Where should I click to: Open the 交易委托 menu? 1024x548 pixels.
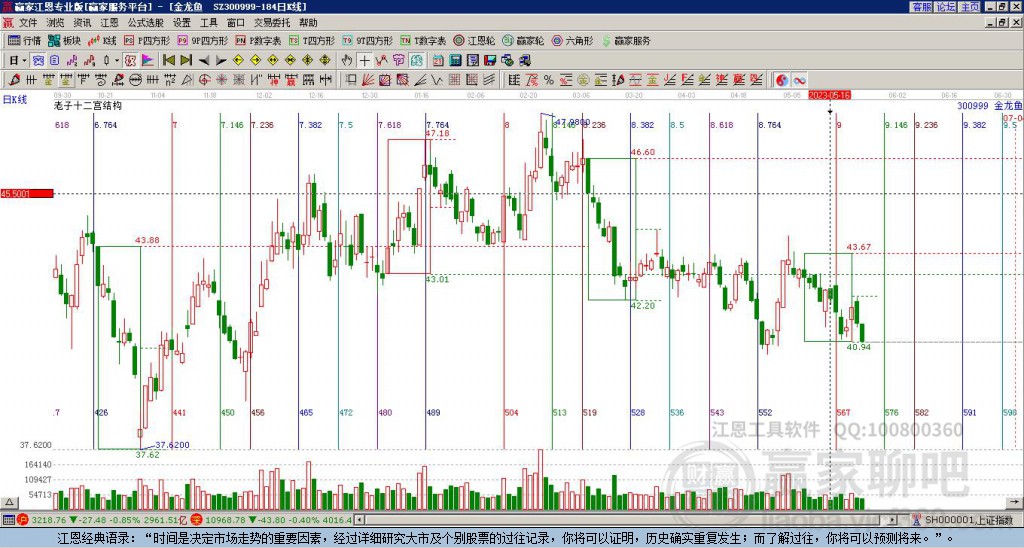pos(272,23)
